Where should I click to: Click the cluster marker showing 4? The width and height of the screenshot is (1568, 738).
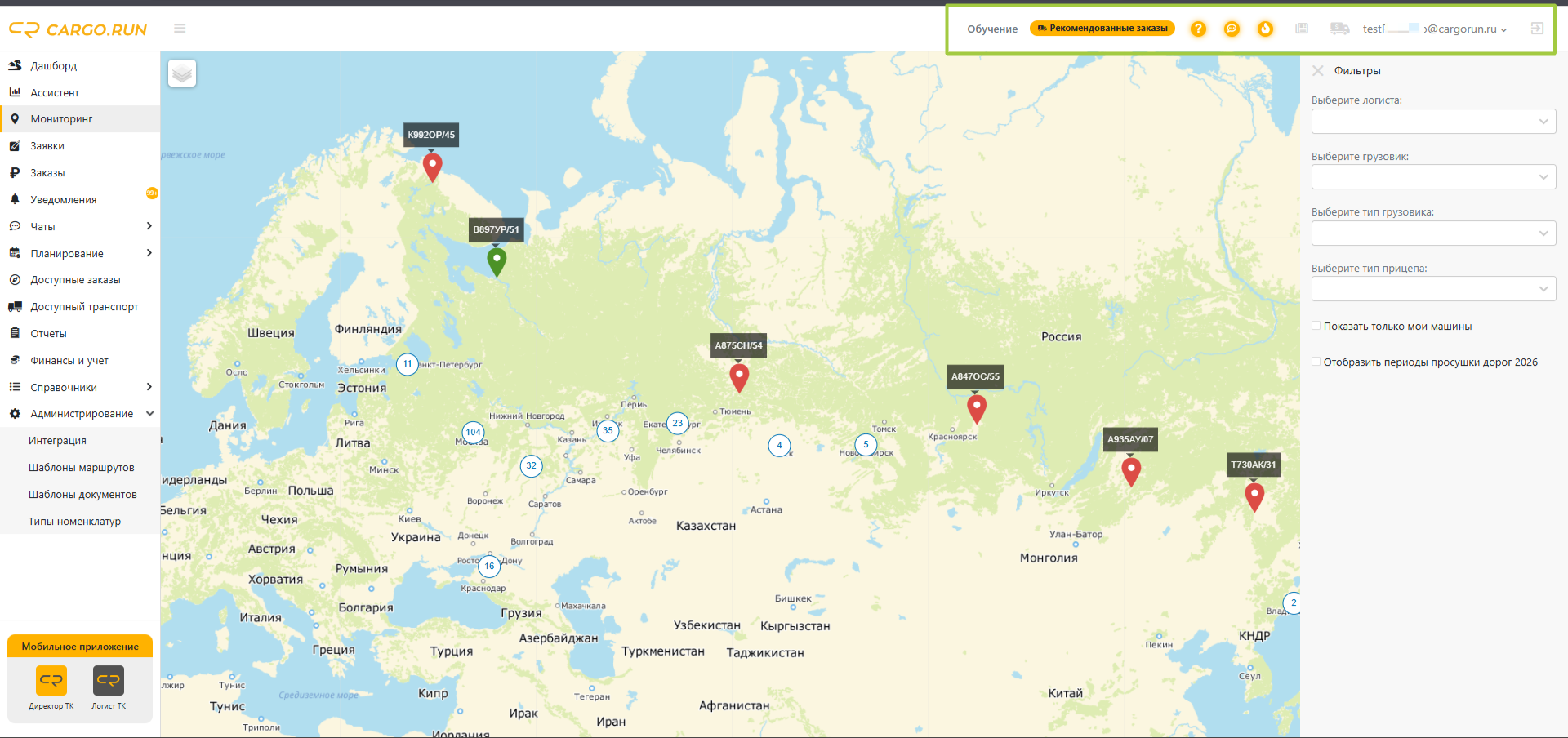[780, 446]
